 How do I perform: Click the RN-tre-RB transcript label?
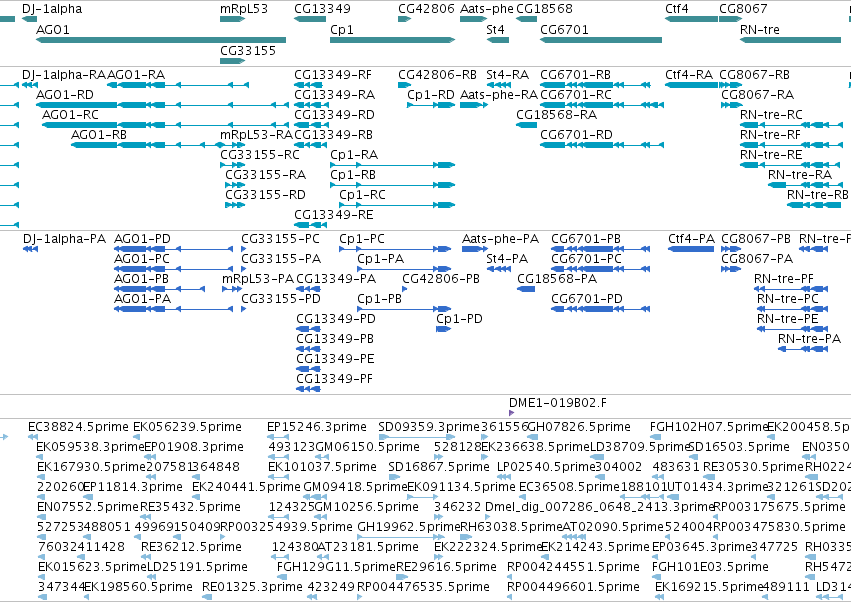[x=818, y=195]
